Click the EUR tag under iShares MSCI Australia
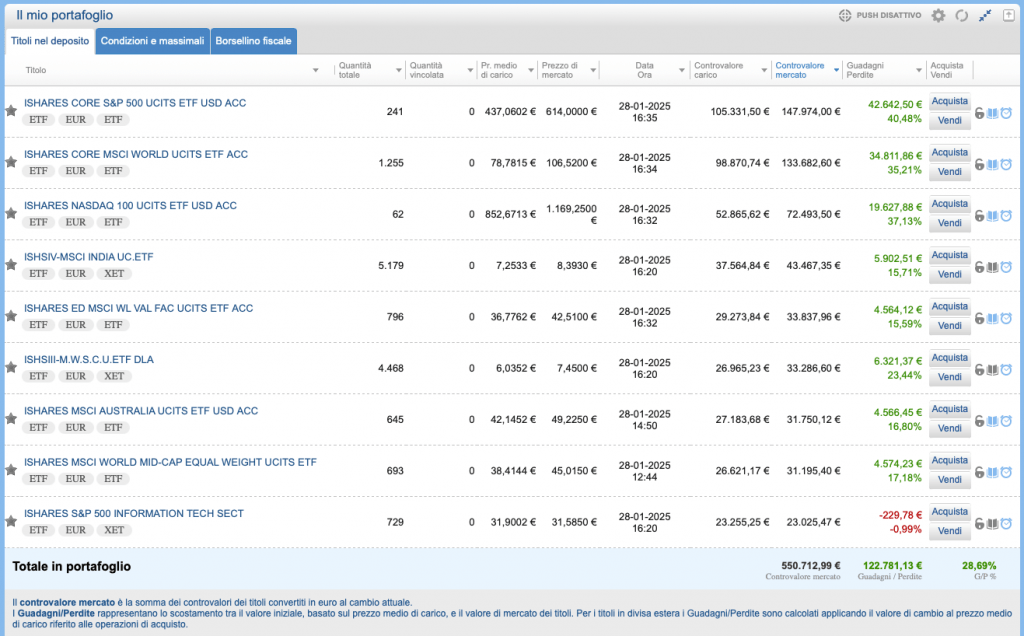The width and height of the screenshot is (1024, 636). pyautogui.click(x=76, y=428)
